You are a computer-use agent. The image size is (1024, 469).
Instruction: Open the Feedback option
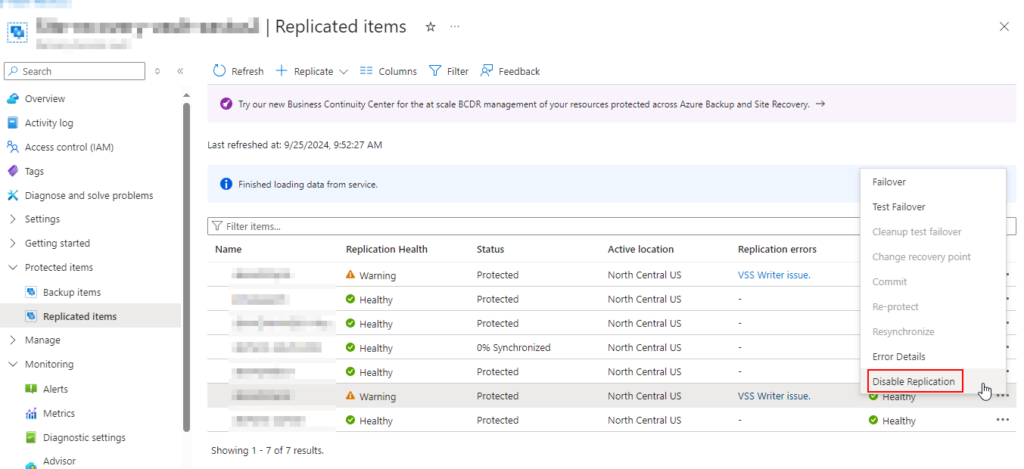pyautogui.click(x=510, y=71)
